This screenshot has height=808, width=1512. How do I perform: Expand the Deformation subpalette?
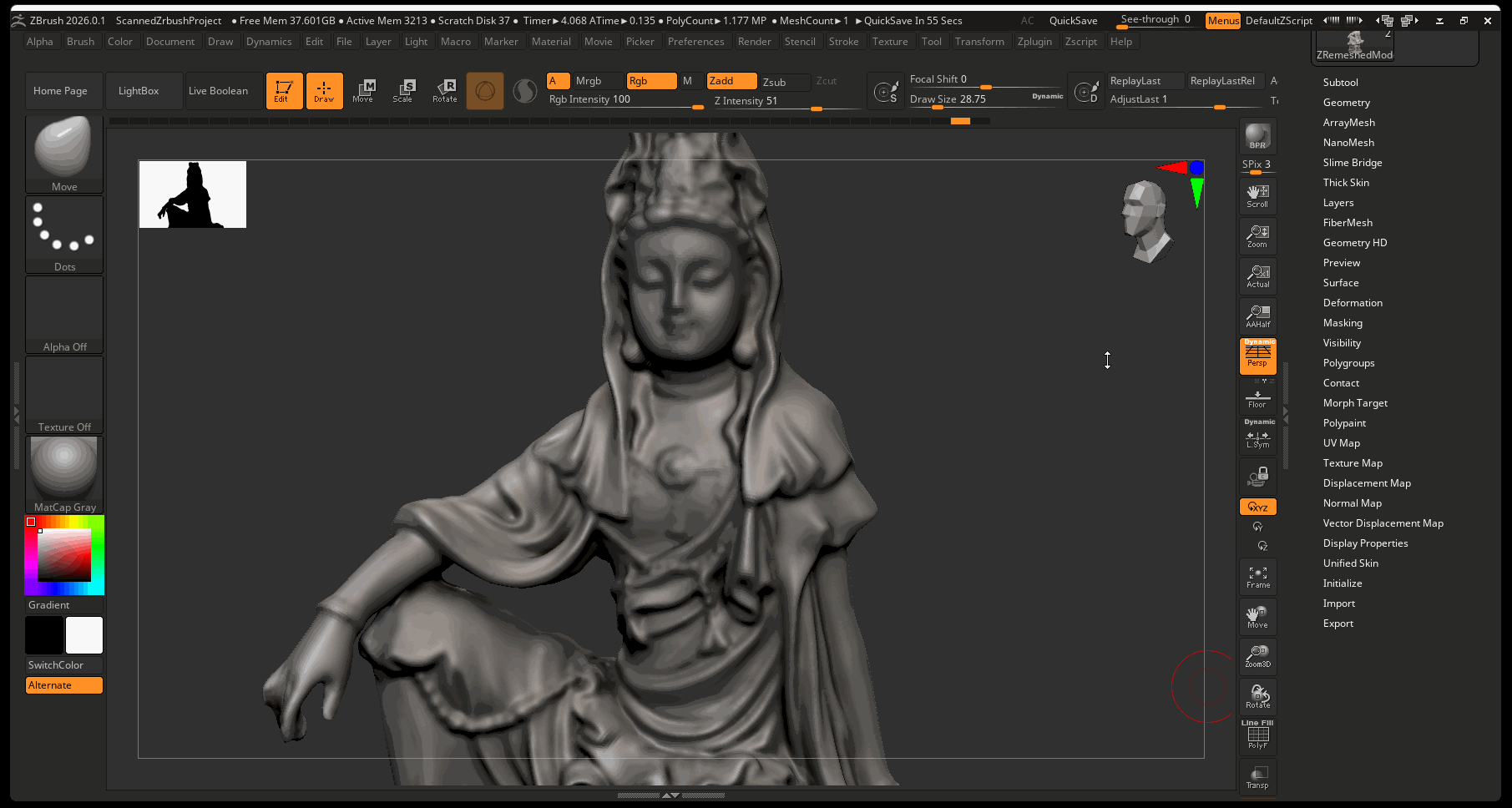(1352, 303)
